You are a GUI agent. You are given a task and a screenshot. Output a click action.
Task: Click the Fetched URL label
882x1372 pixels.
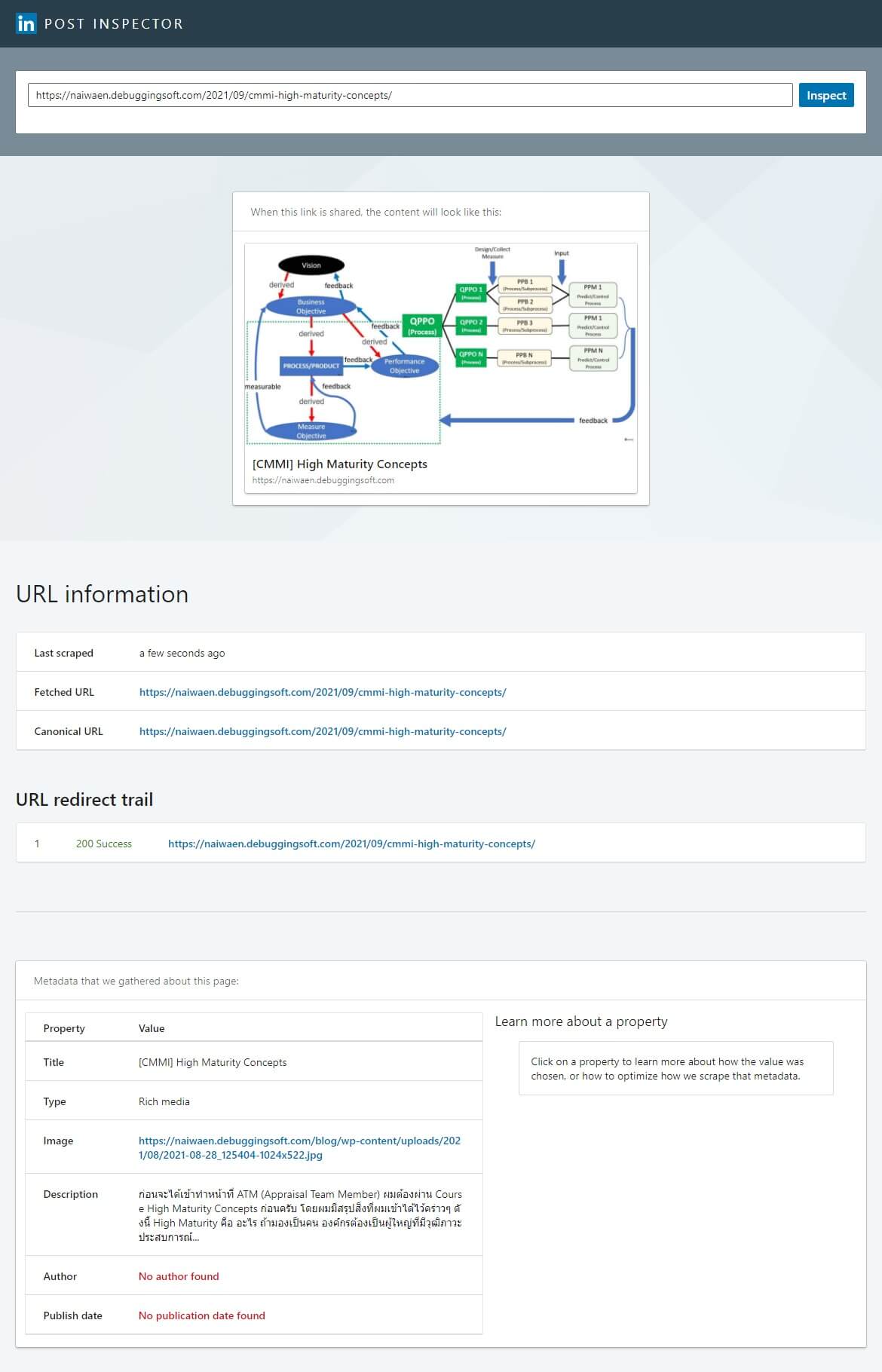coord(64,692)
